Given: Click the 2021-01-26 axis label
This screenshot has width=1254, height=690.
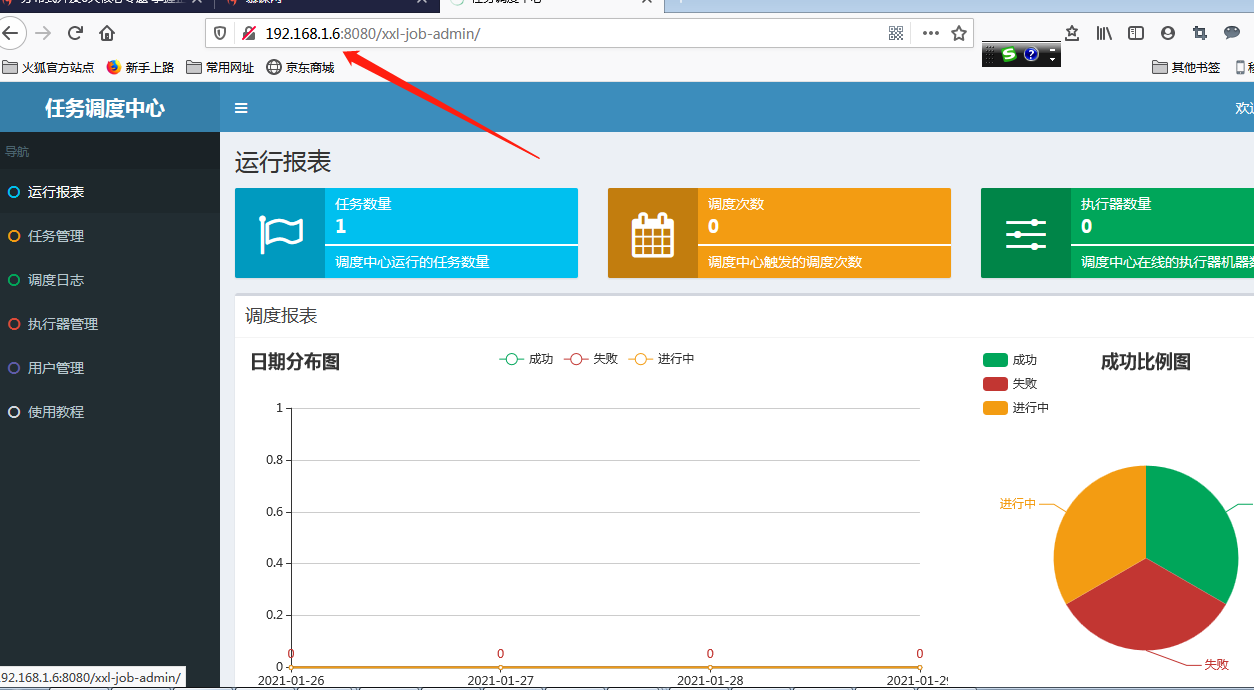Looking at the screenshot, I should pos(291,680).
